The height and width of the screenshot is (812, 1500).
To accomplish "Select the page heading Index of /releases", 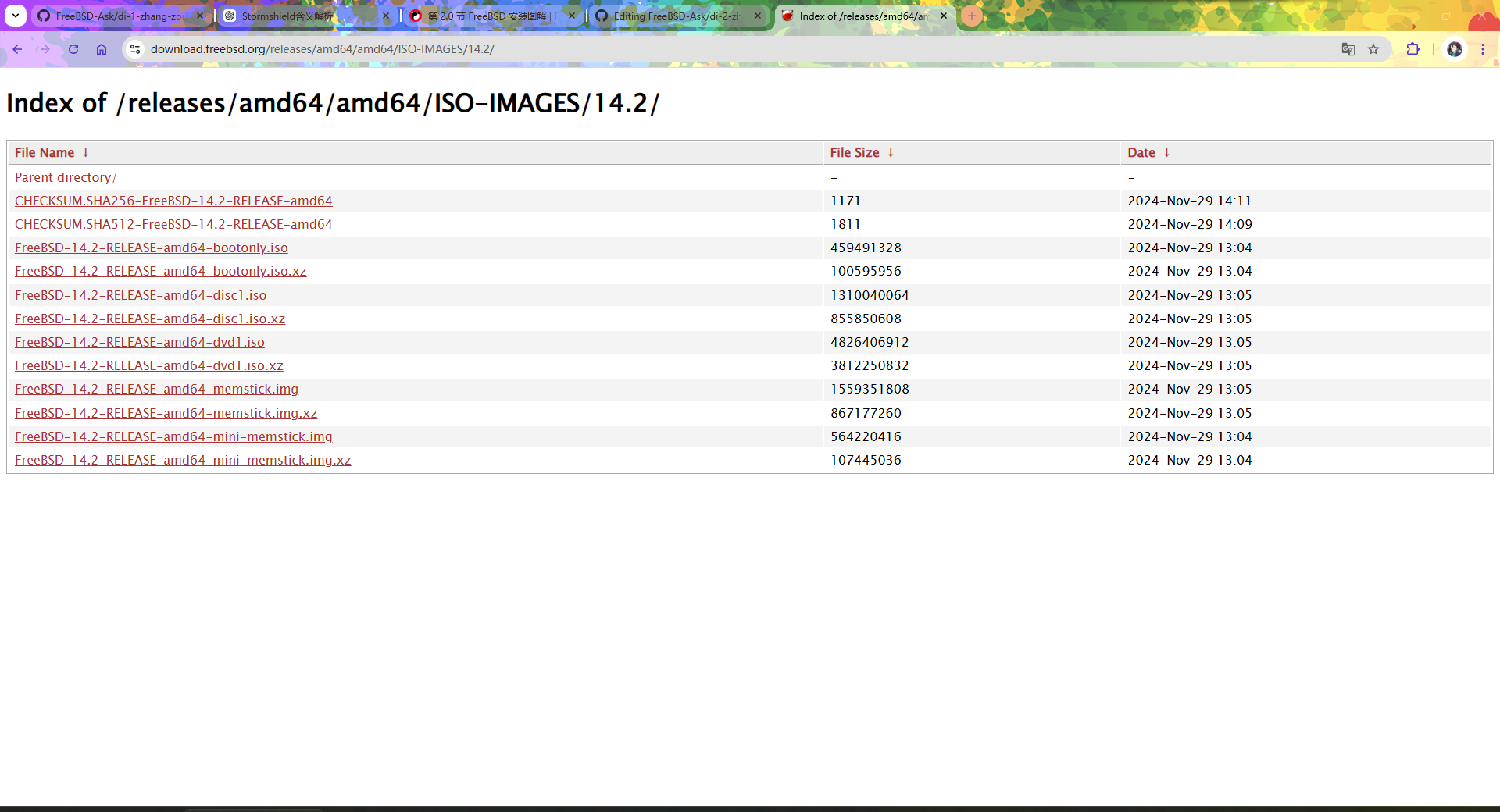I will 333,103.
